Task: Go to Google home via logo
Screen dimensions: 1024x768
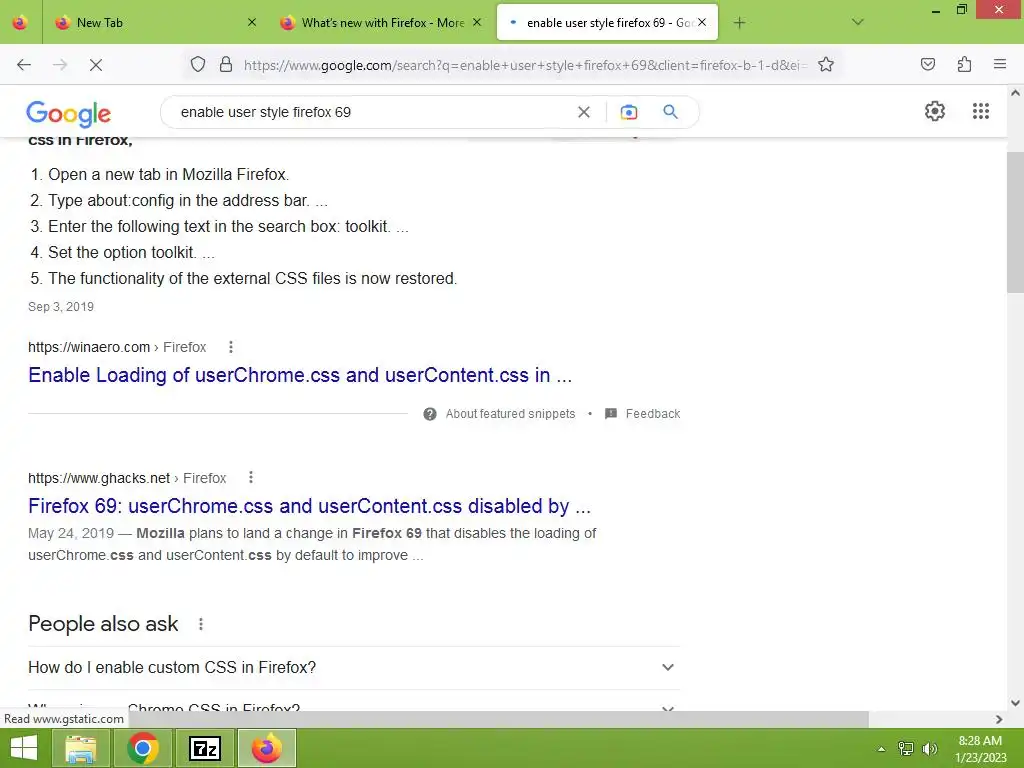Action: (x=69, y=114)
